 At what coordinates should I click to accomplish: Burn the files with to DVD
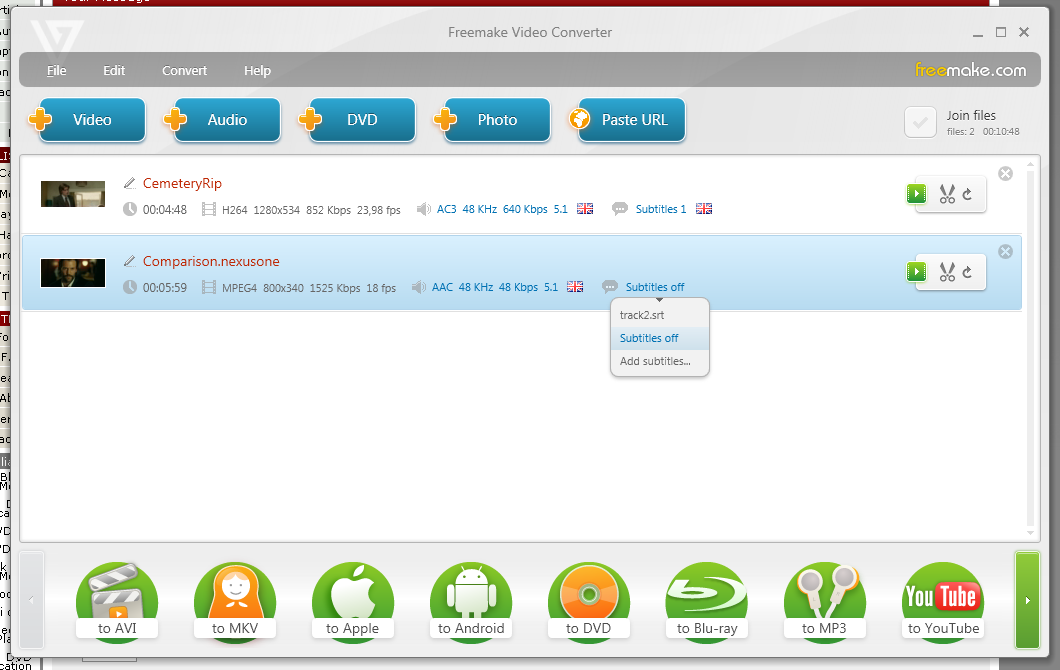tap(589, 602)
